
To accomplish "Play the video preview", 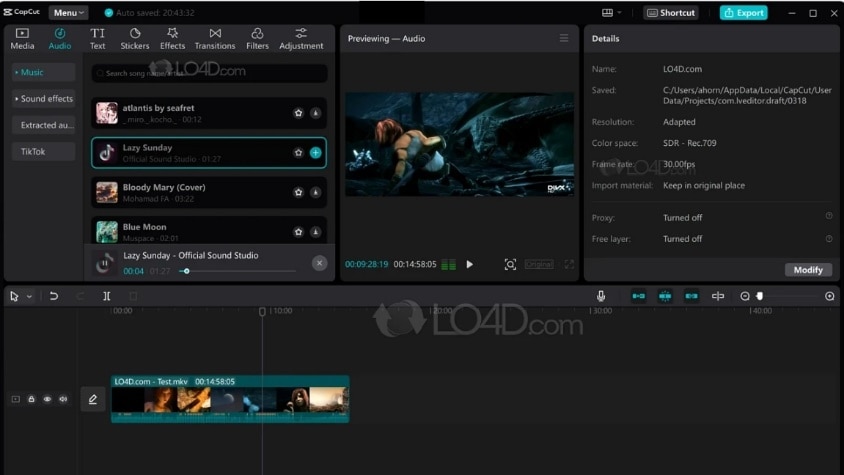I will click(469, 264).
